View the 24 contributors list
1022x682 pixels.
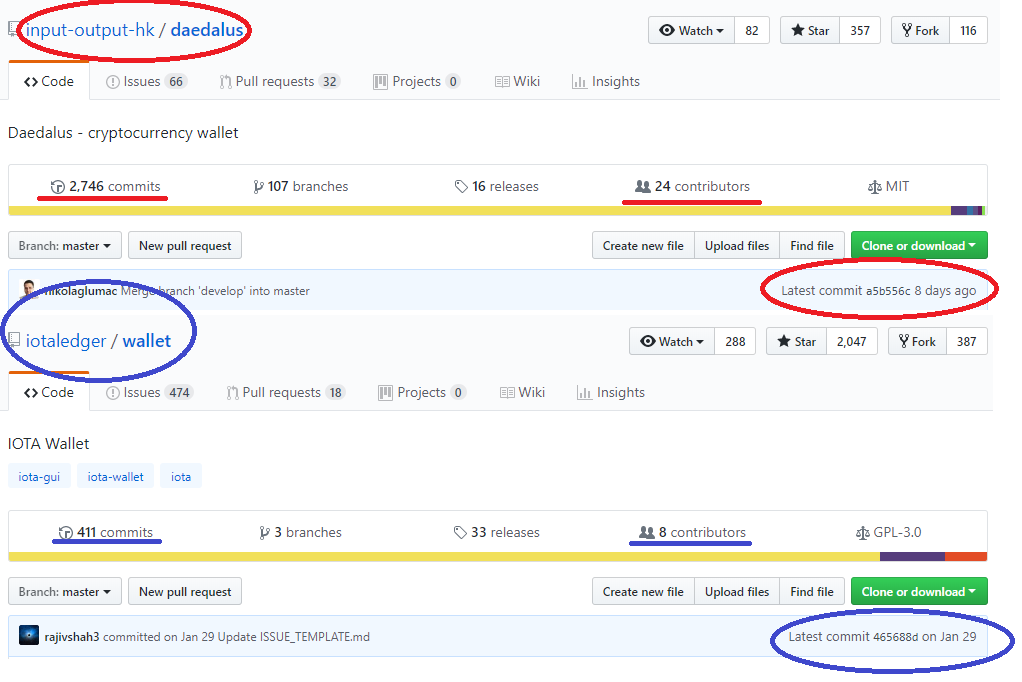point(692,187)
